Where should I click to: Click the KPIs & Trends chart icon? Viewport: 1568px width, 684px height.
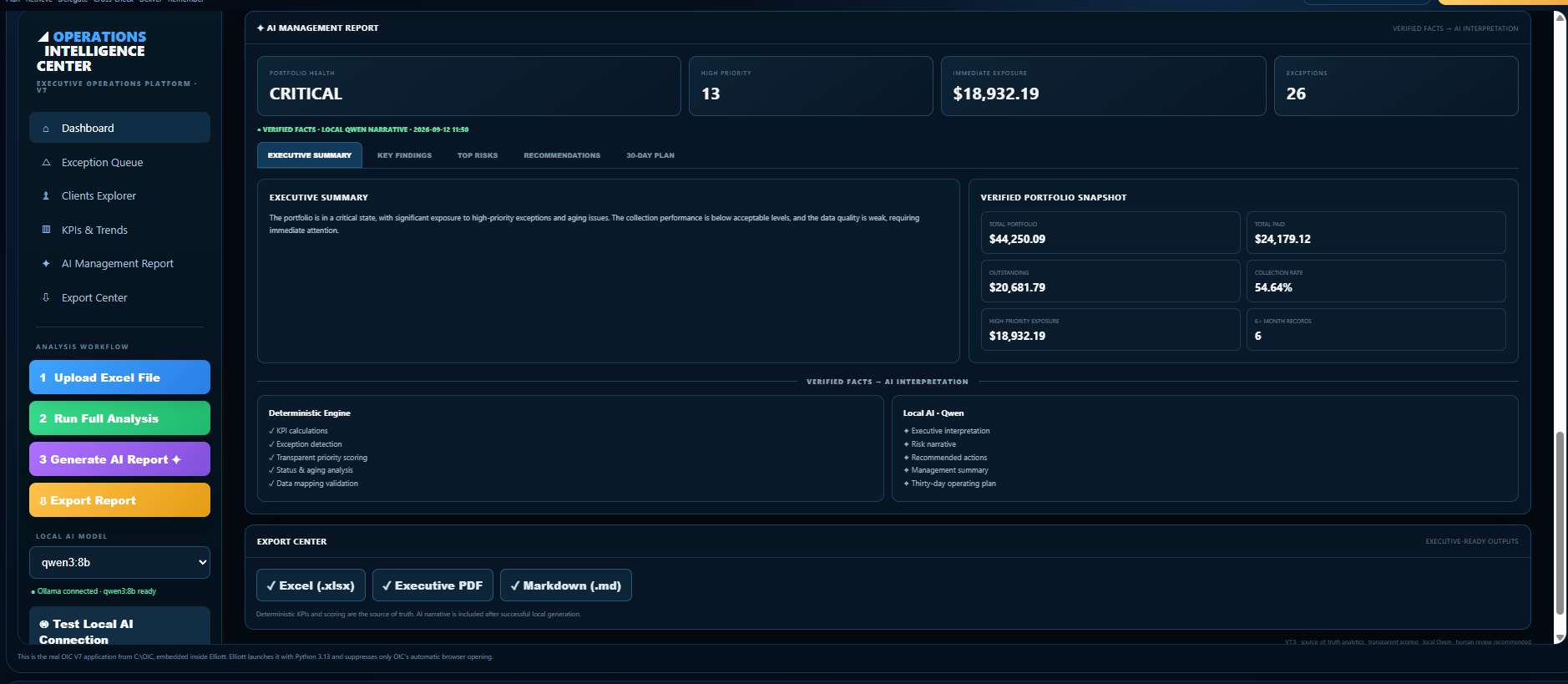pyautogui.click(x=46, y=230)
